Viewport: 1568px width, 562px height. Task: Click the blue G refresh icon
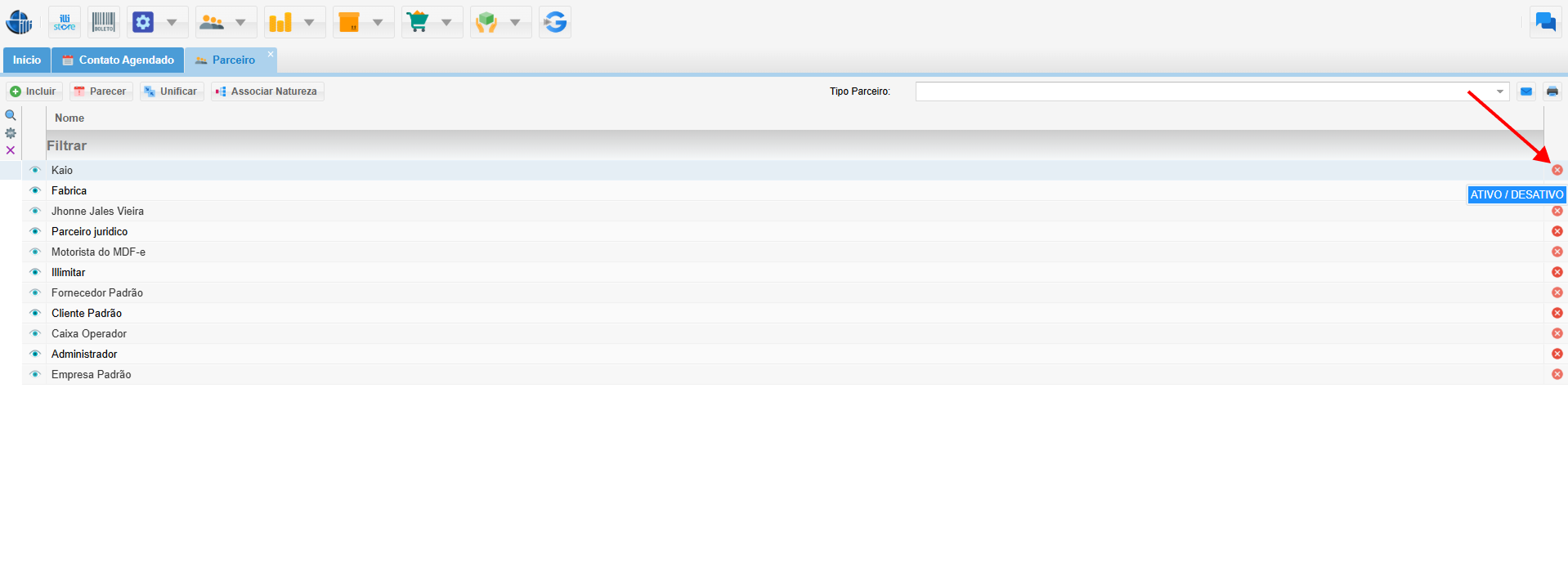555,22
